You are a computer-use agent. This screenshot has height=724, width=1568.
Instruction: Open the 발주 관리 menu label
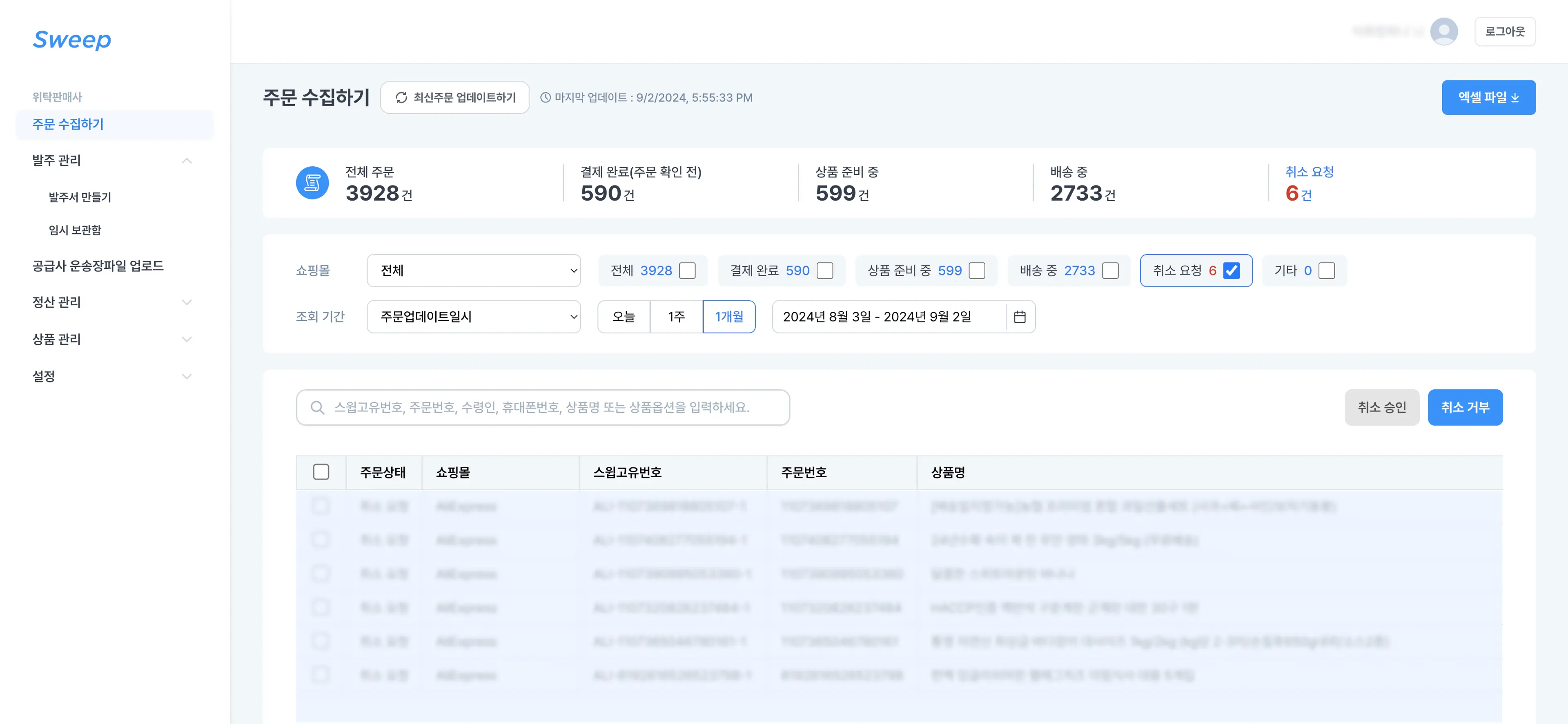pos(57,161)
